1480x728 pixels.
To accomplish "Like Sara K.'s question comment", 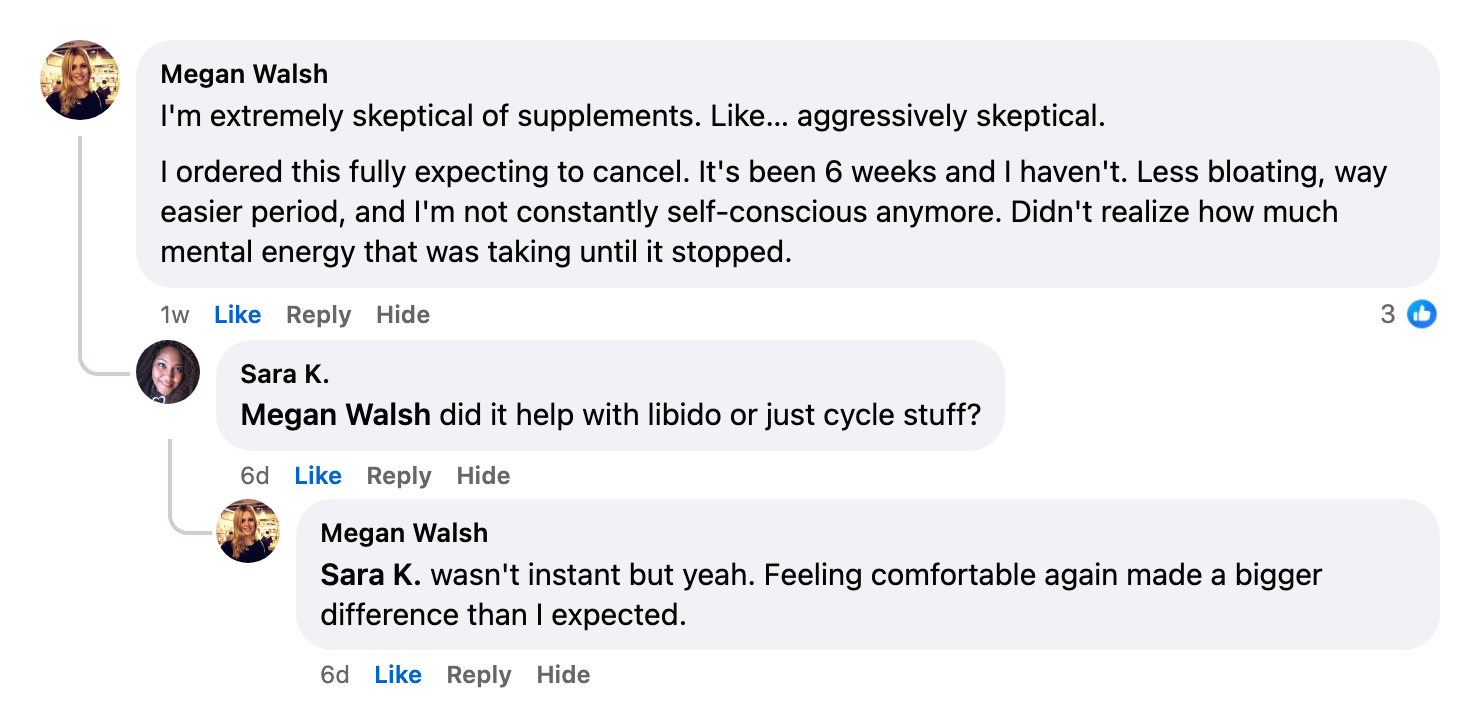I will point(317,475).
